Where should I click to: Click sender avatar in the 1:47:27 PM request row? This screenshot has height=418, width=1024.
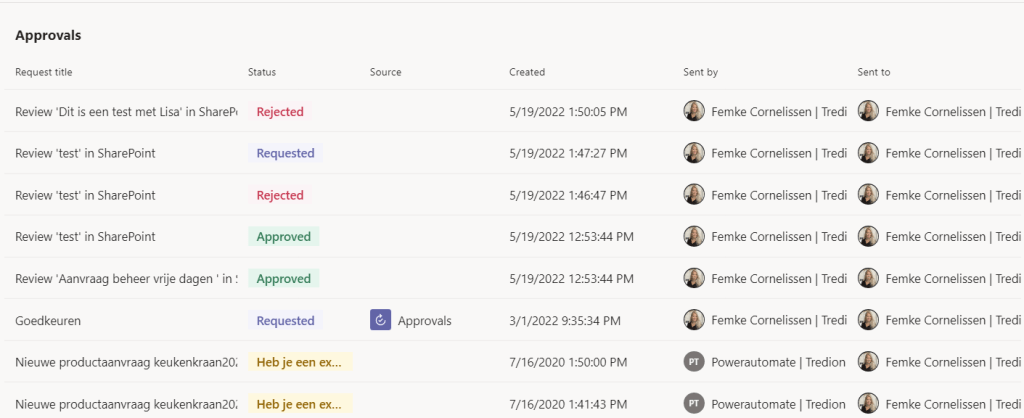pyautogui.click(x=694, y=153)
